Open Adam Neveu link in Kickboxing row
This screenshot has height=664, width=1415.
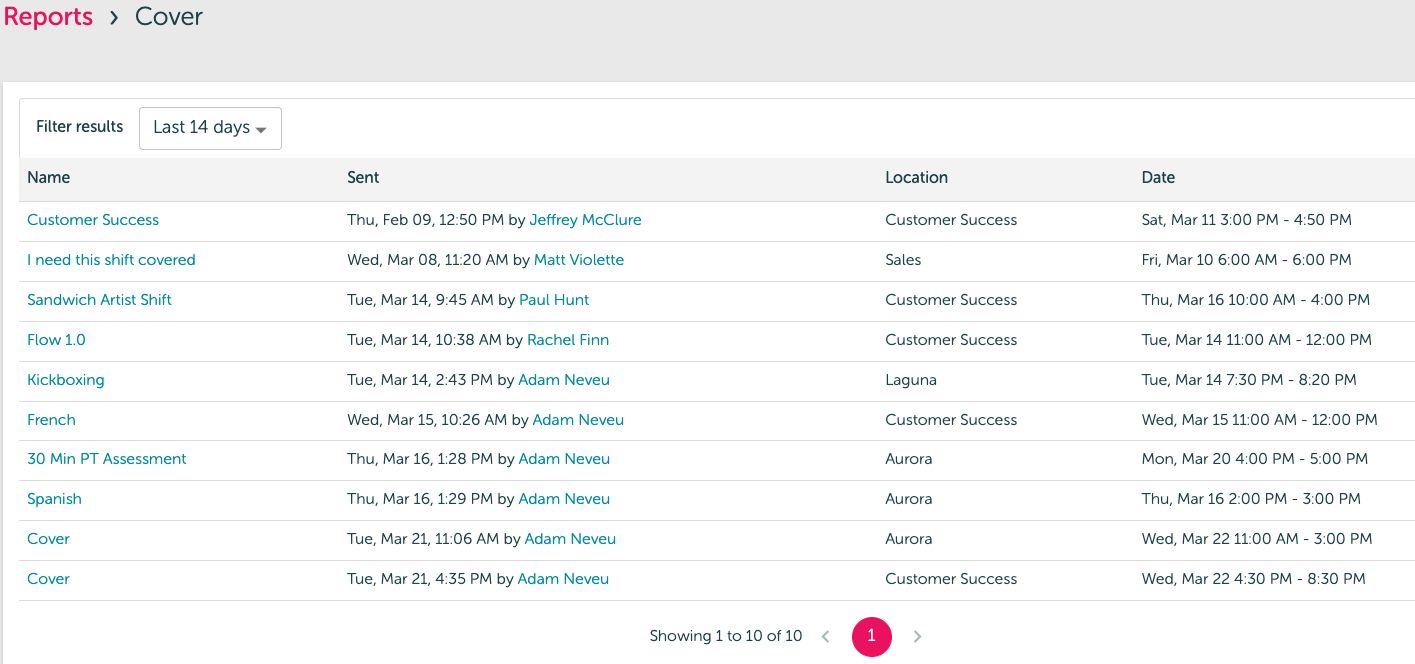tap(564, 380)
